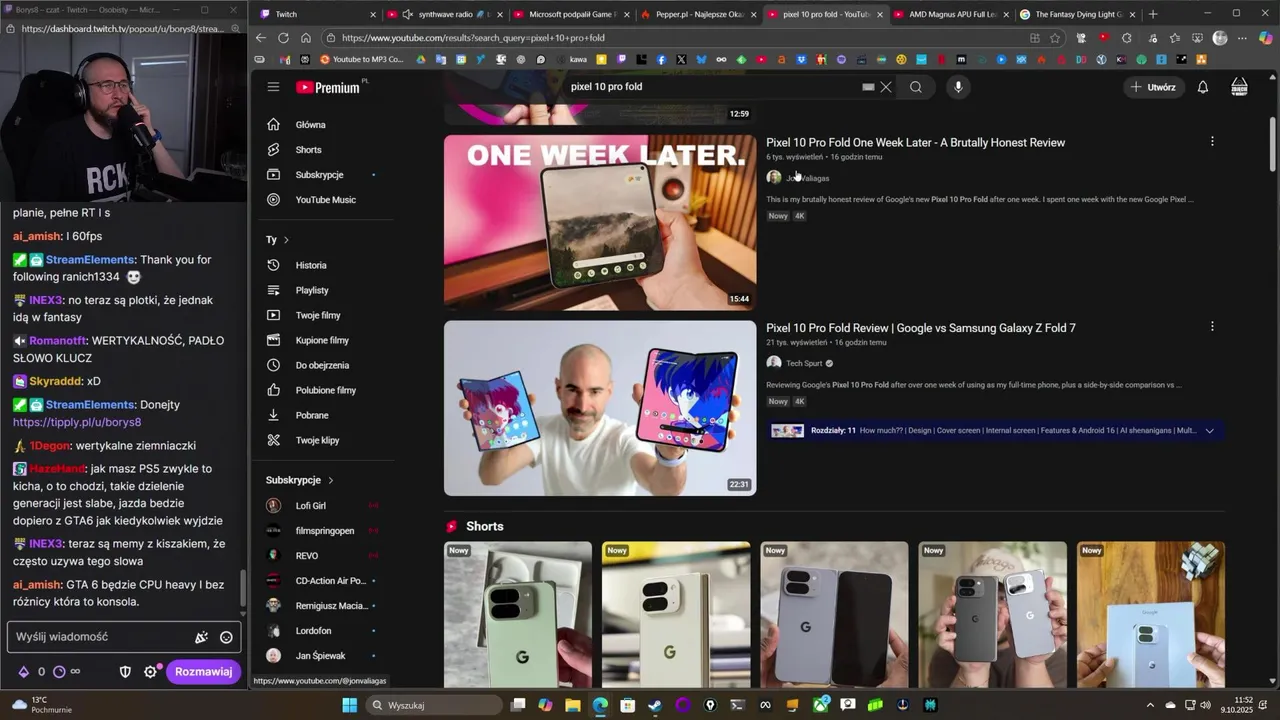Image resolution: width=1280 pixels, height=720 pixels.
Task: Click the Rozmawiaj chat button
Action: pyautogui.click(x=203, y=672)
